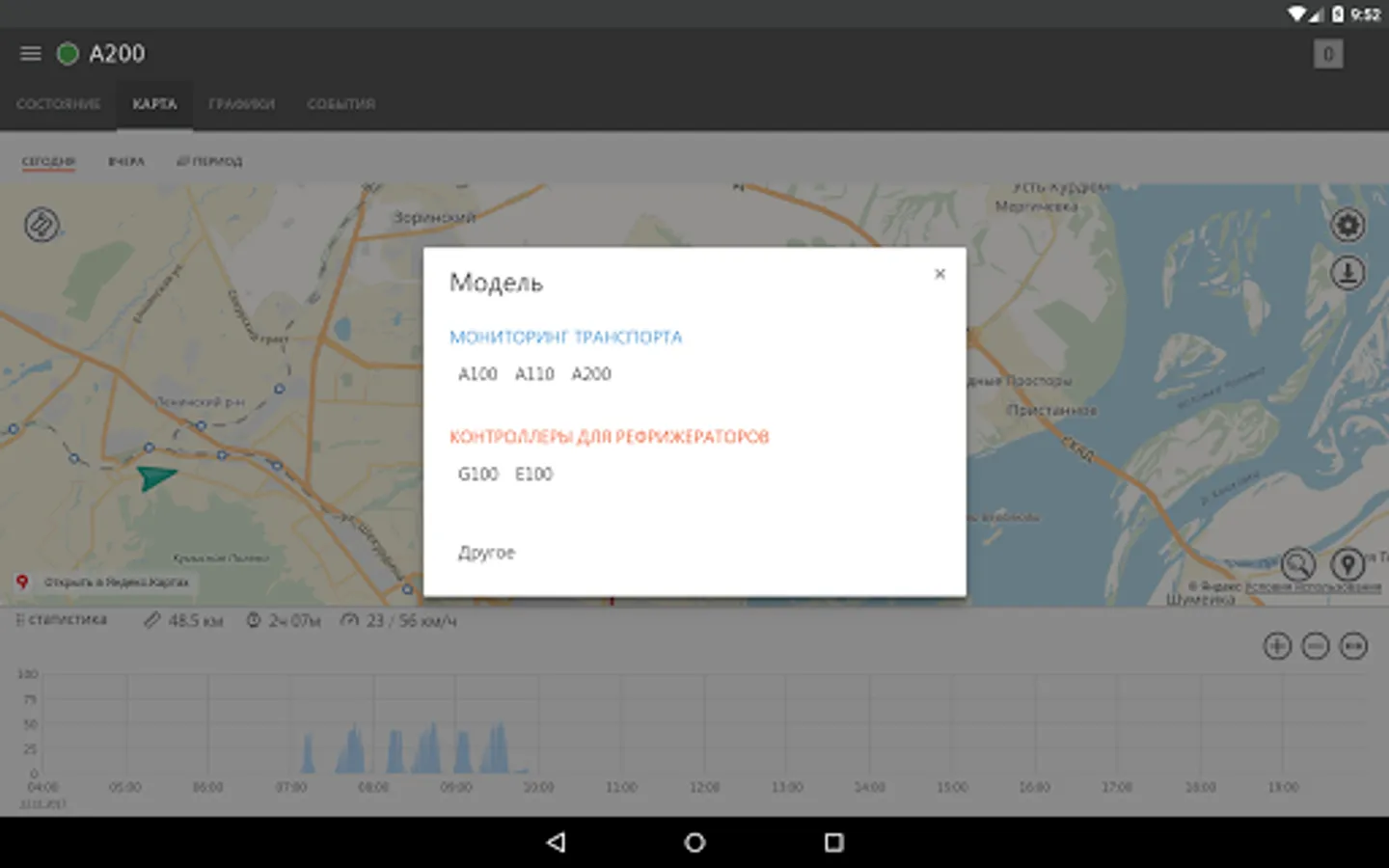Select the СЕГОДНЯ date filter
This screenshot has height=868, width=1389.
[48, 161]
